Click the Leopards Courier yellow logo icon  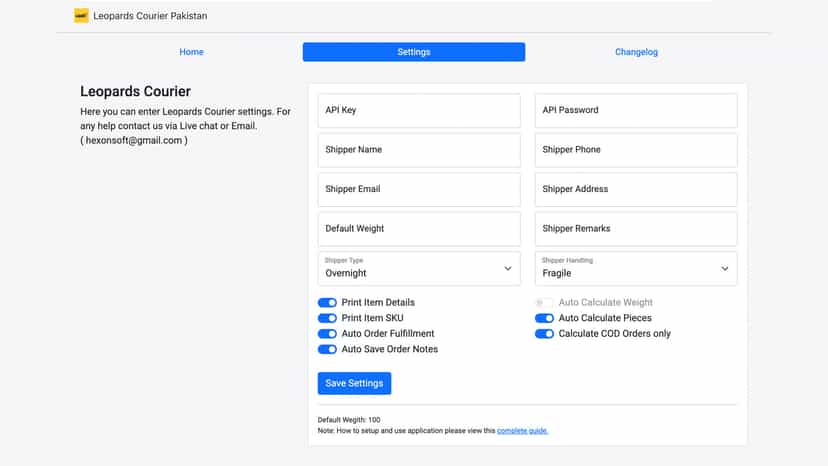[x=81, y=16]
